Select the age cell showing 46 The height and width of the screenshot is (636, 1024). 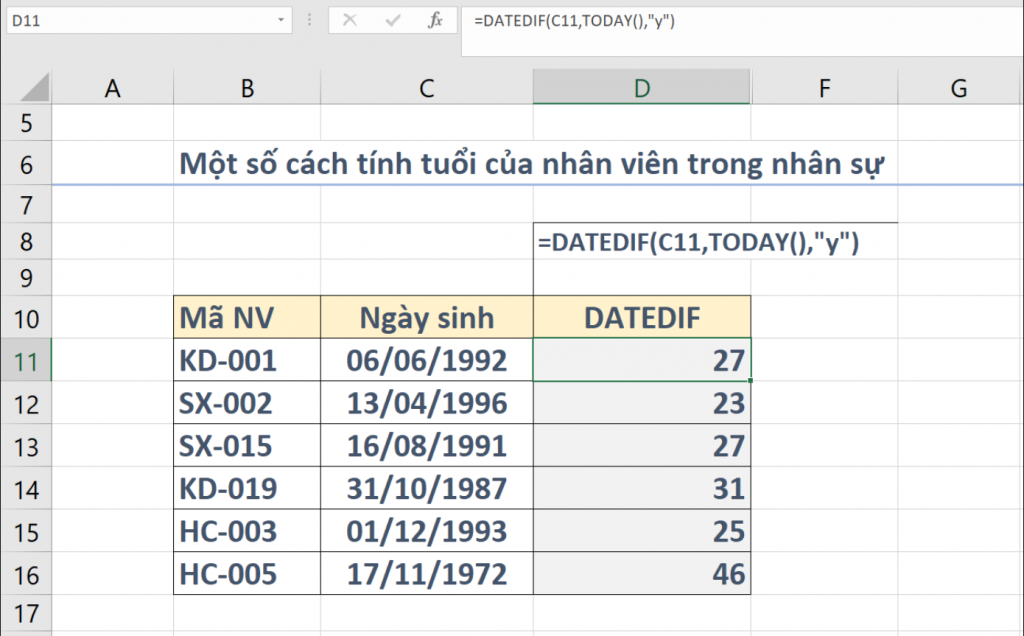[x=641, y=575]
